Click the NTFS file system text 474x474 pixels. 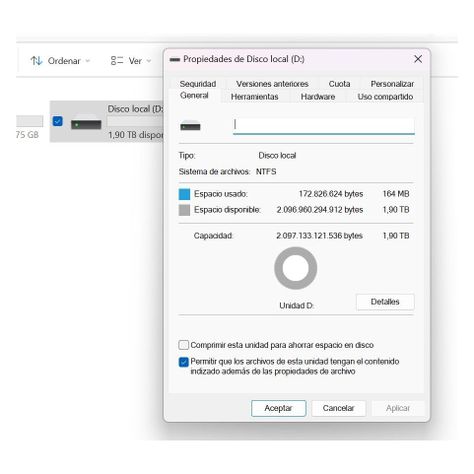point(266,172)
